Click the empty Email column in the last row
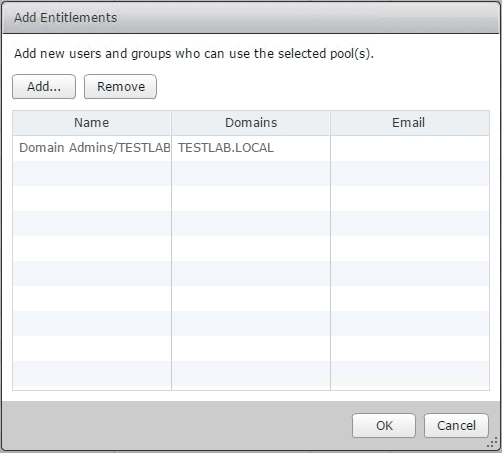The width and height of the screenshot is (502, 453). (x=410, y=373)
